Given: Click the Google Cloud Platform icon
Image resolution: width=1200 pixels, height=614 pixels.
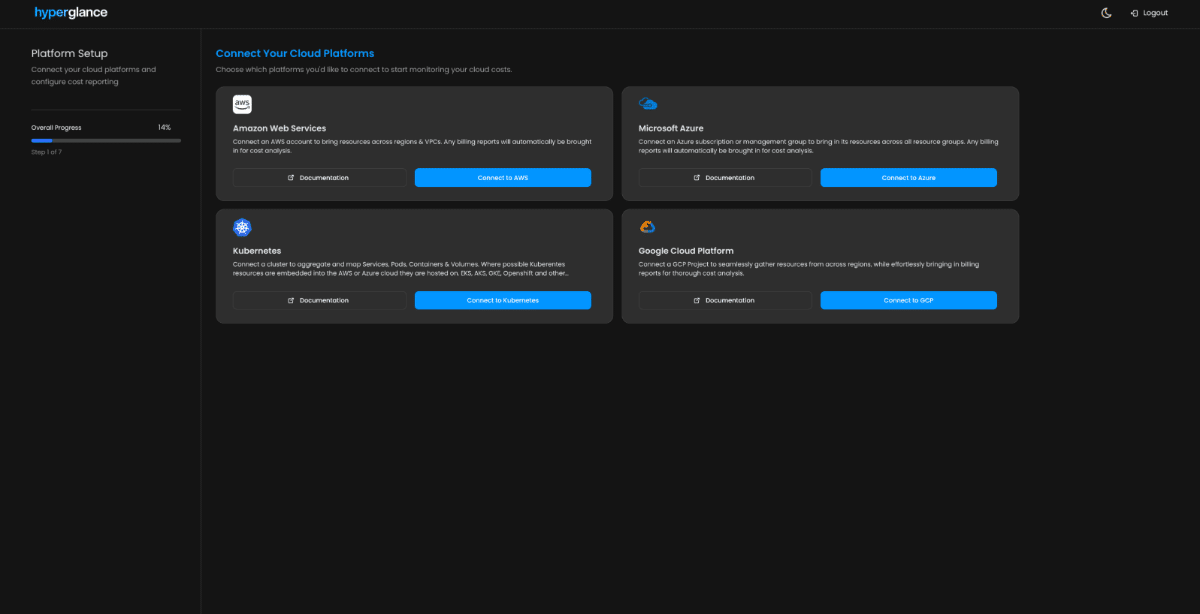Looking at the screenshot, I should [x=648, y=227].
